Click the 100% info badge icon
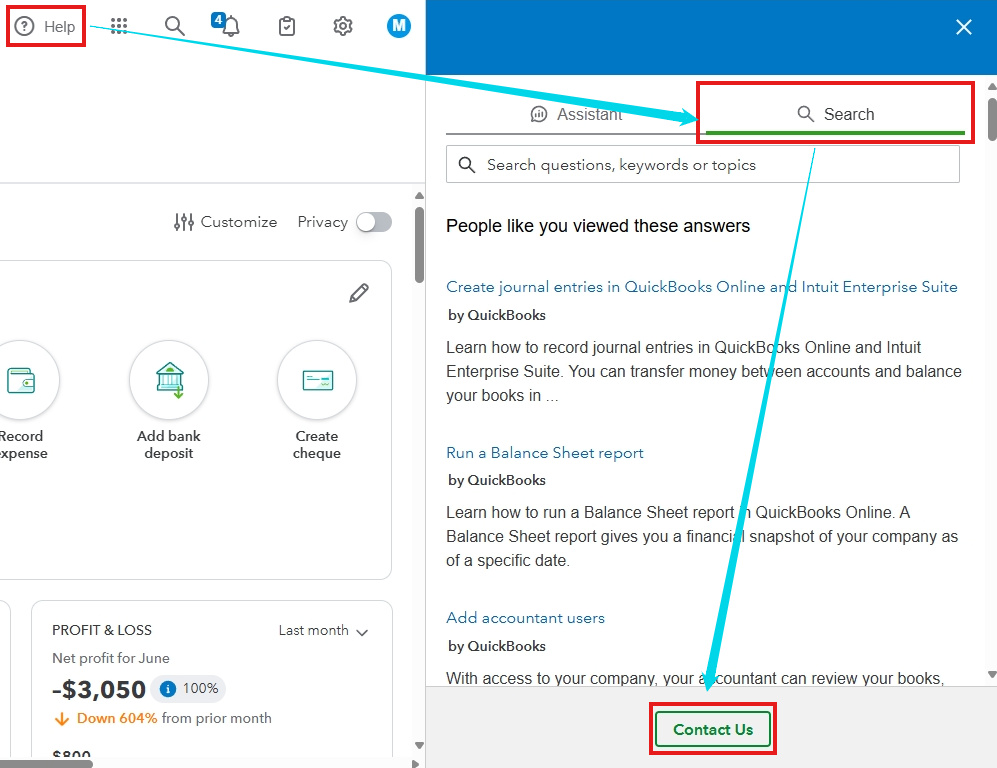 [168, 689]
